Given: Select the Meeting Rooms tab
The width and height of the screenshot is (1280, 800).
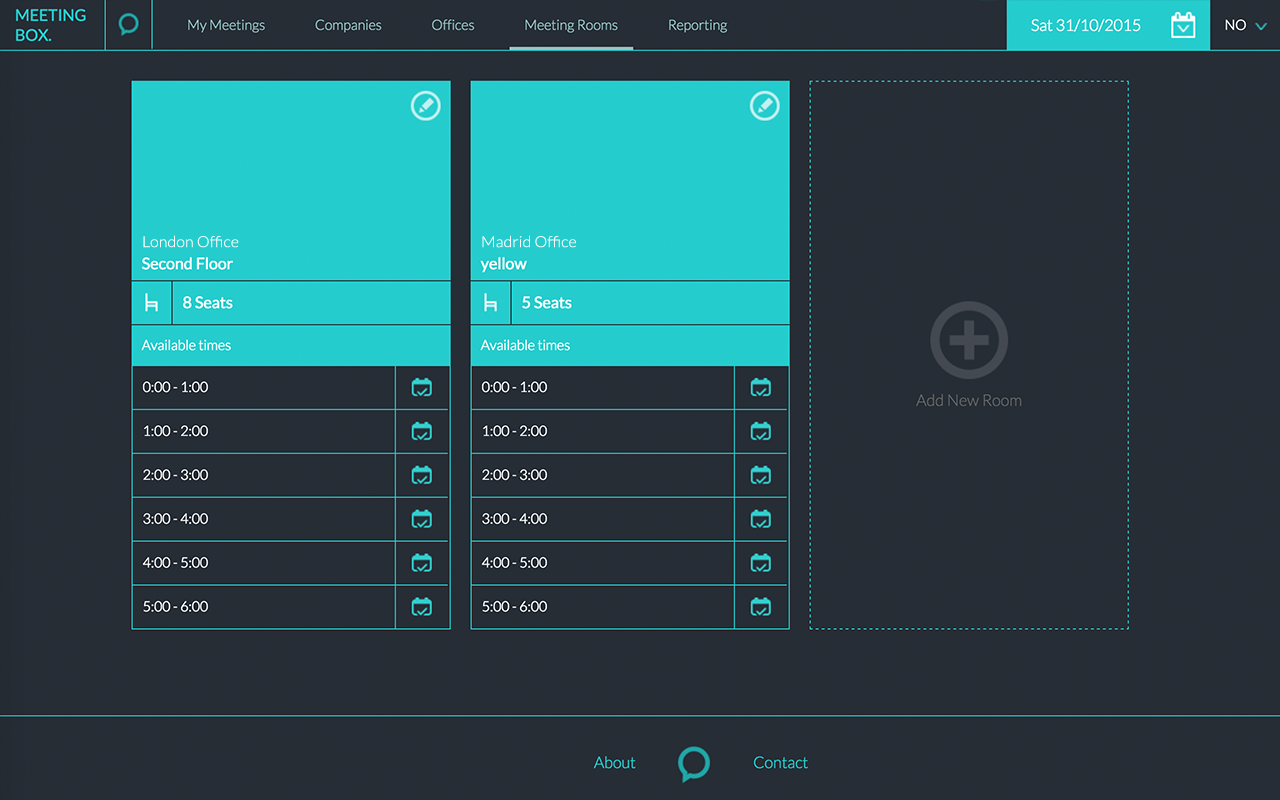Looking at the screenshot, I should click(x=571, y=25).
